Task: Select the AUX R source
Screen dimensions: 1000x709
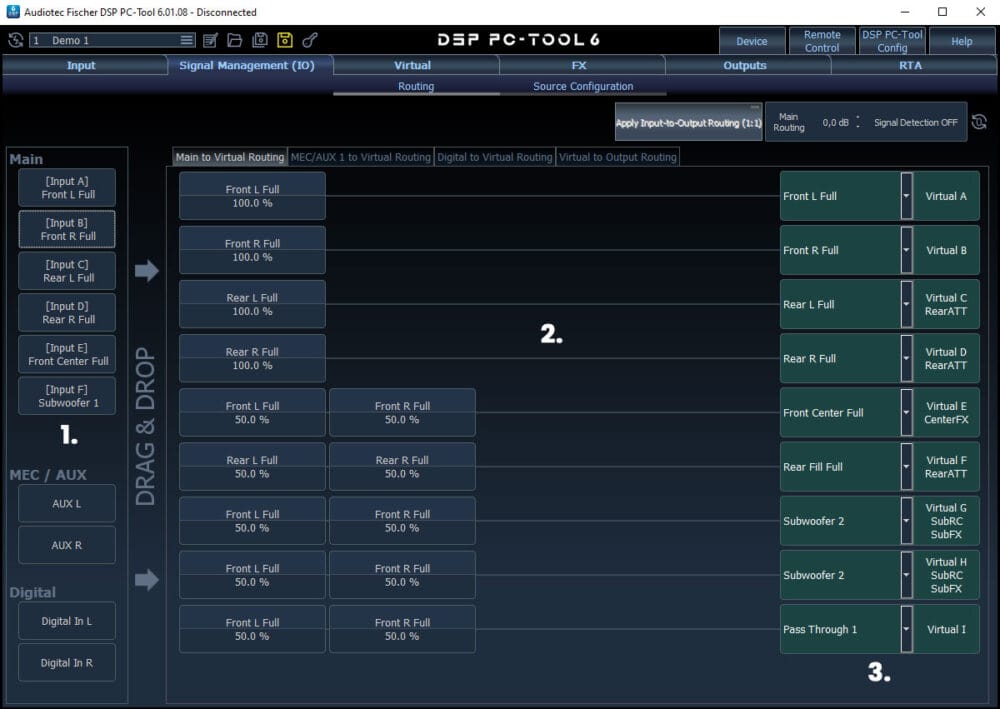Action: [x=67, y=545]
